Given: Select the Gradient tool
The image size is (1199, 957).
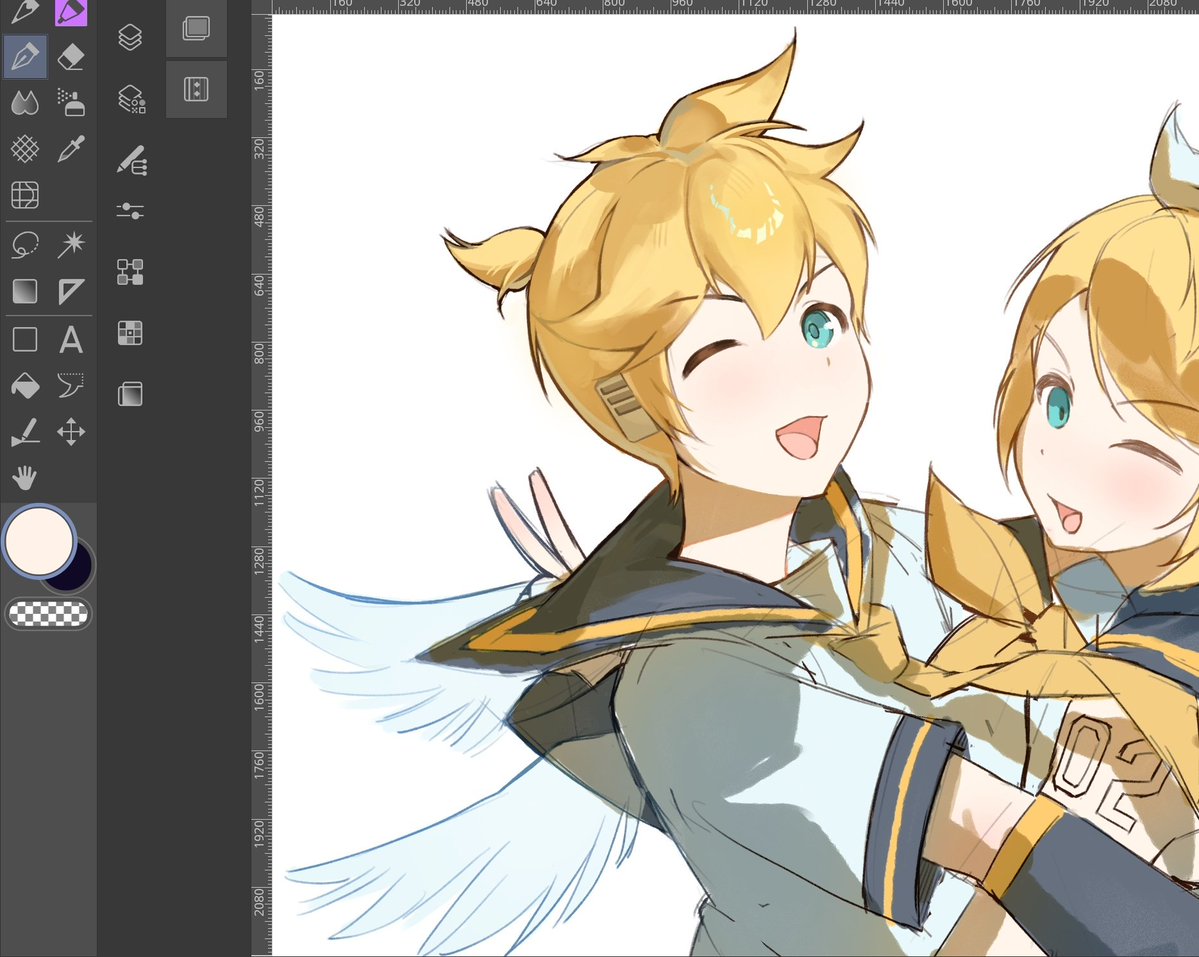Looking at the screenshot, I should coord(25,291).
